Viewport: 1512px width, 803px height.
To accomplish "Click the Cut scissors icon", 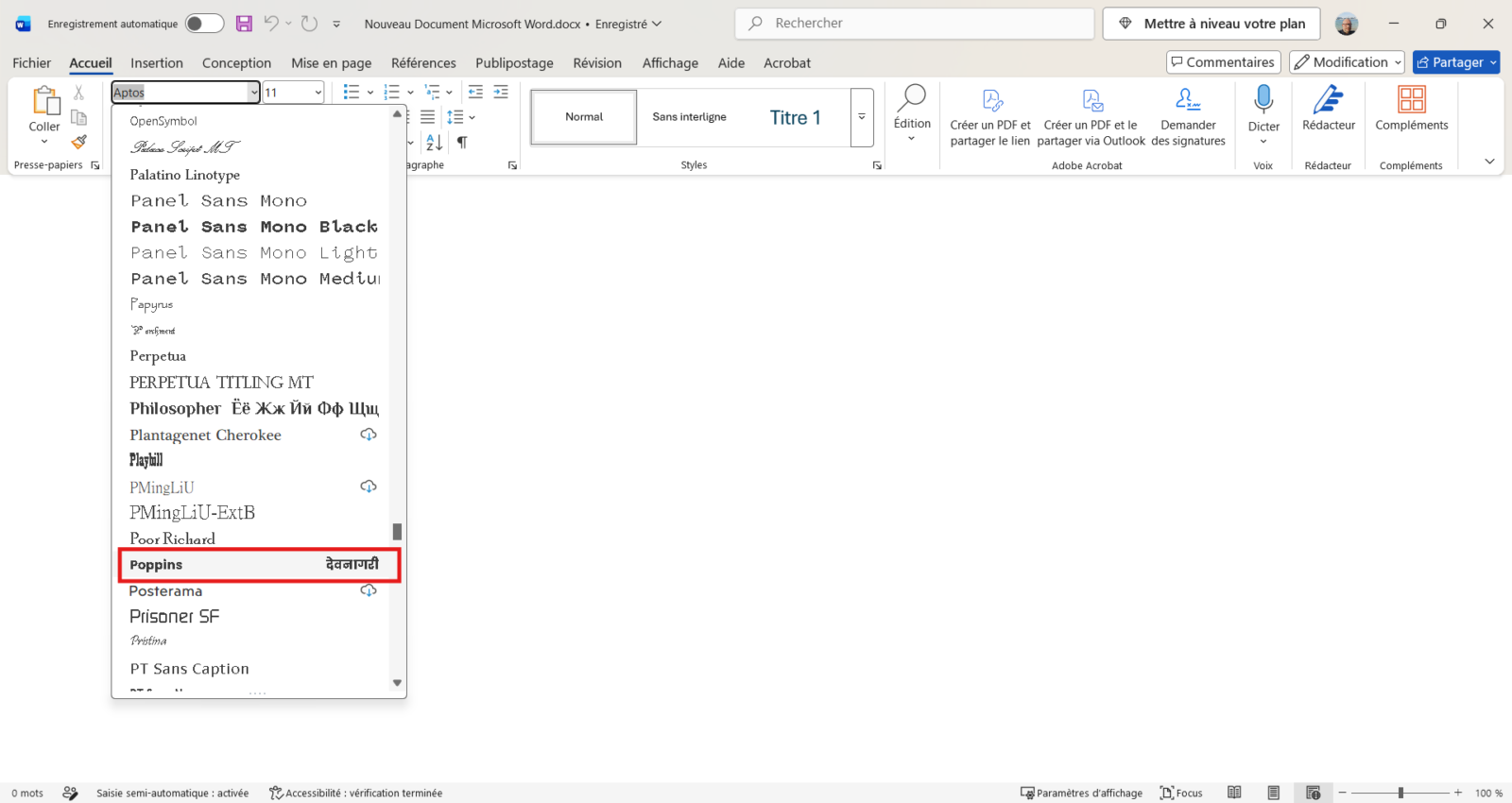I will [x=79, y=93].
